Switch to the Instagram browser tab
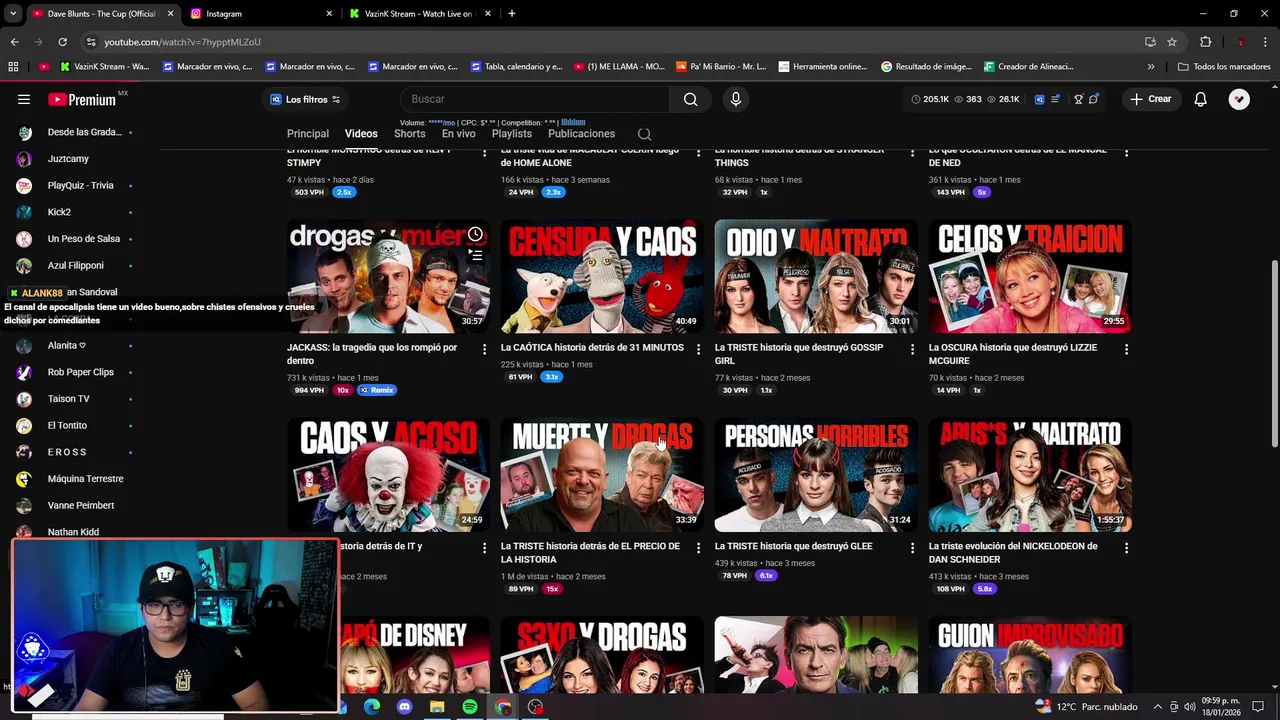1280x720 pixels. (261, 14)
